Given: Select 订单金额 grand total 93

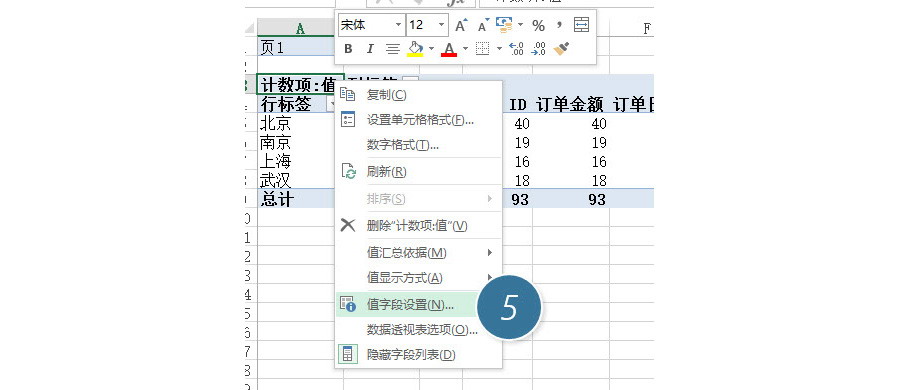Looking at the screenshot, I should [571, 199].
